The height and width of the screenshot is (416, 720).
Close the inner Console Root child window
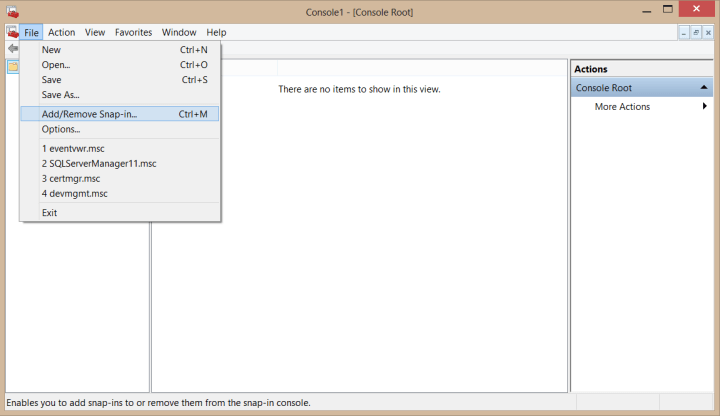coord(710,33)
